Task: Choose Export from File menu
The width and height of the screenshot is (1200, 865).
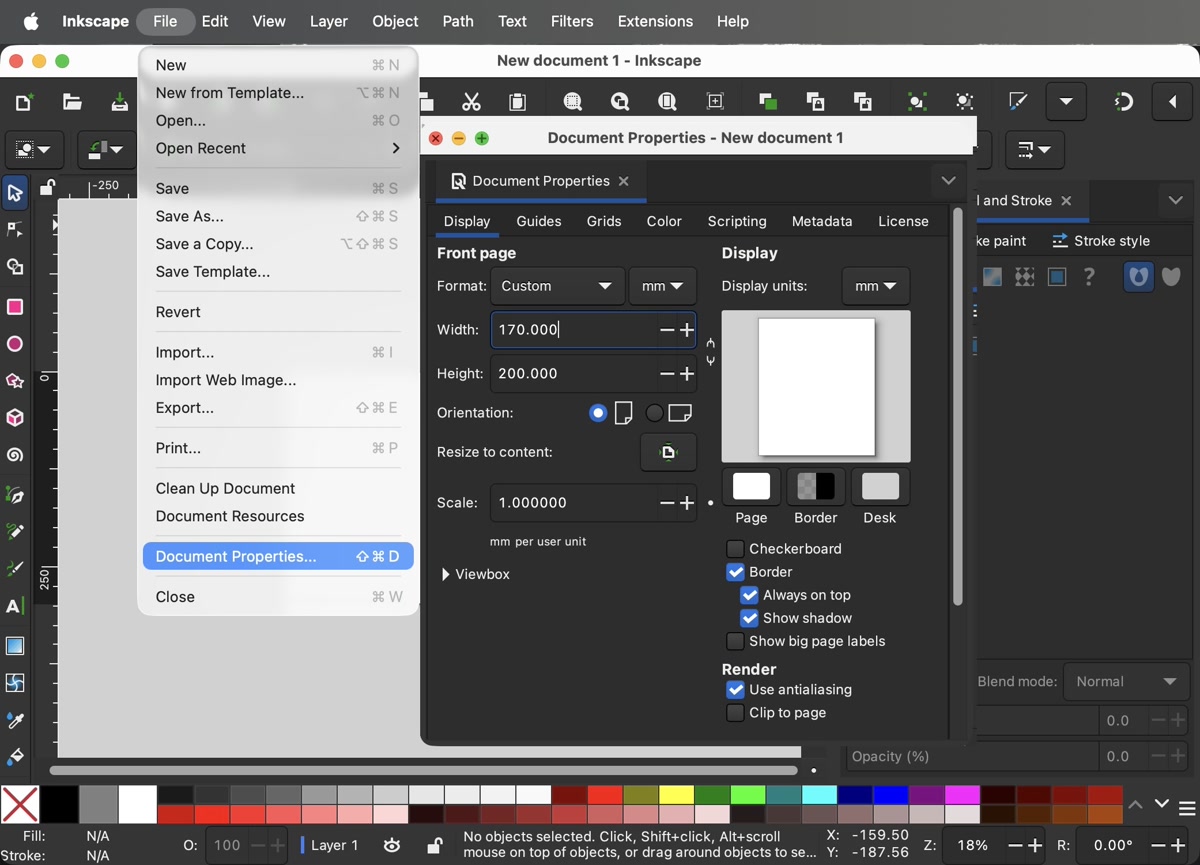Action: 278,408
